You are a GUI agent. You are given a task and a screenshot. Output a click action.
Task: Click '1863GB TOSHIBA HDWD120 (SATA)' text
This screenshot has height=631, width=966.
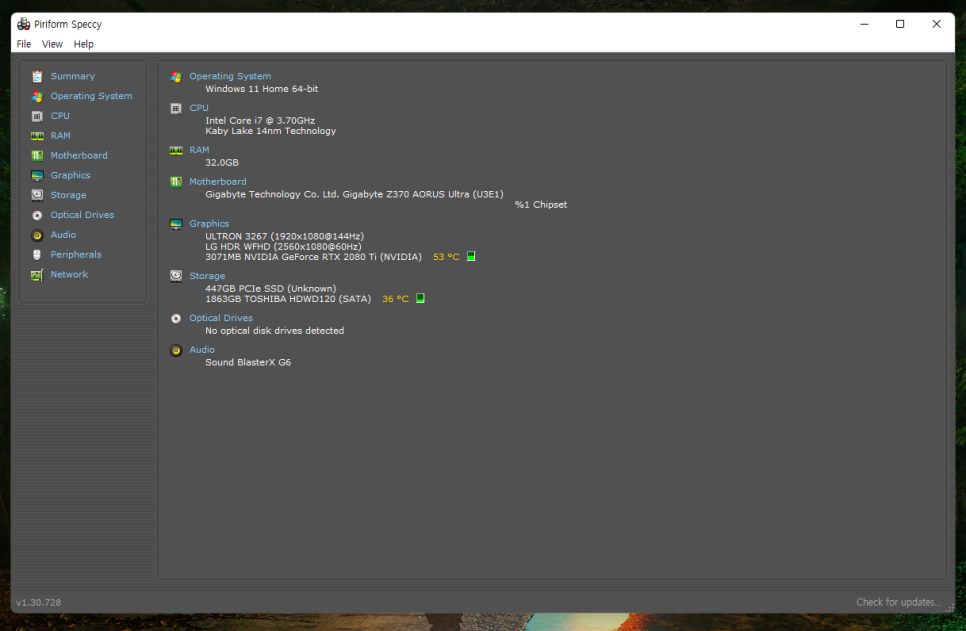pyautogui.click(x=288, y=299)
